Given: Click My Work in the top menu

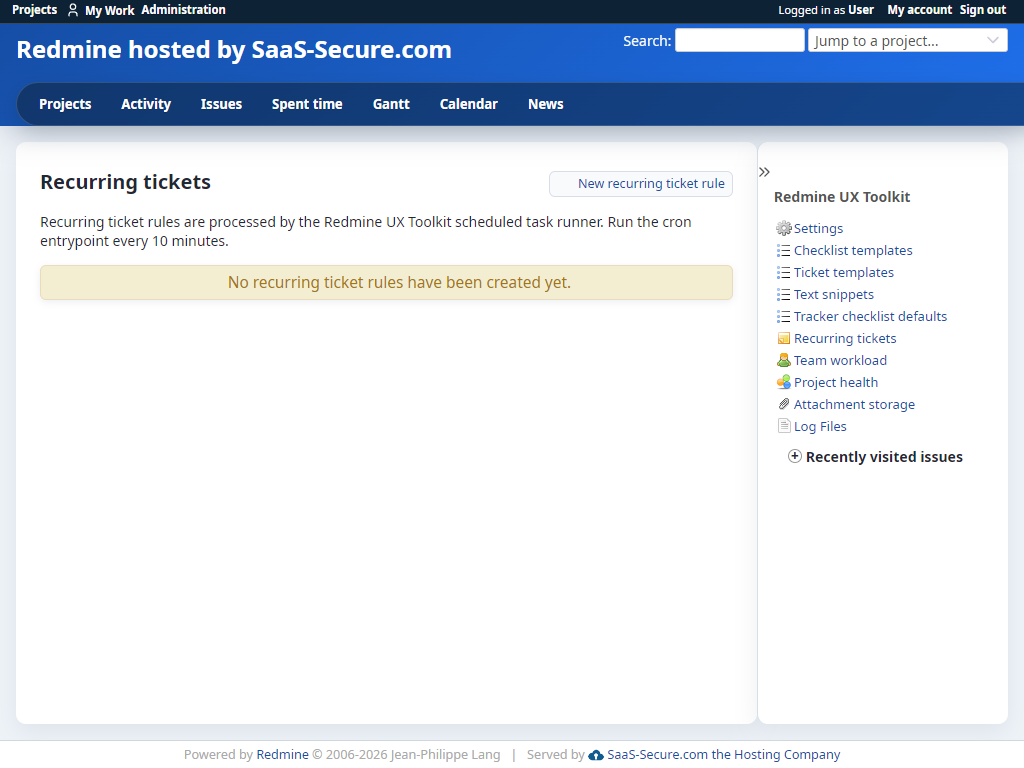Looking at the screenshot, I should (x=110, y=10).
